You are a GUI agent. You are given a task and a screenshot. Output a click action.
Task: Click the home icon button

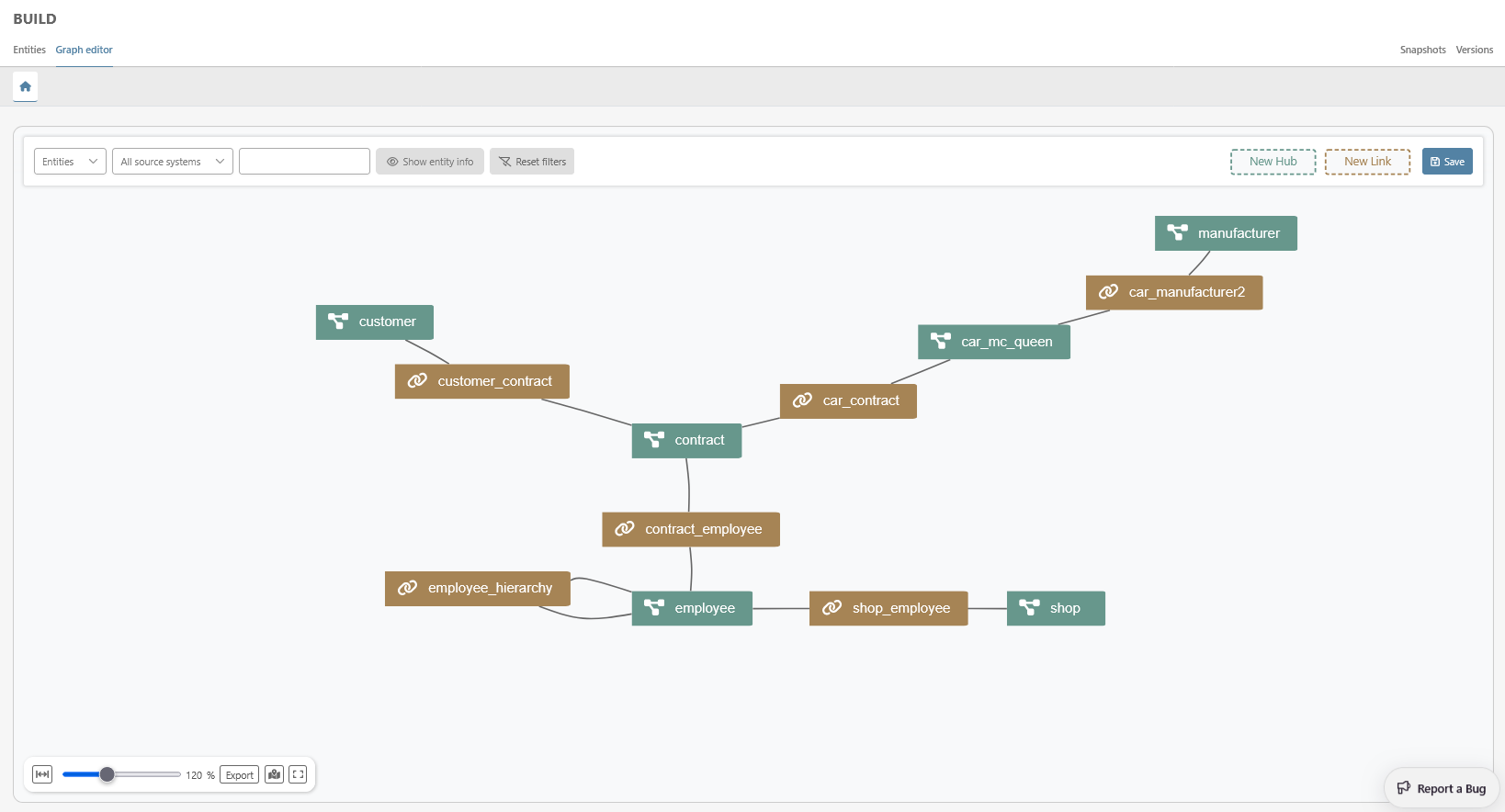26,86
